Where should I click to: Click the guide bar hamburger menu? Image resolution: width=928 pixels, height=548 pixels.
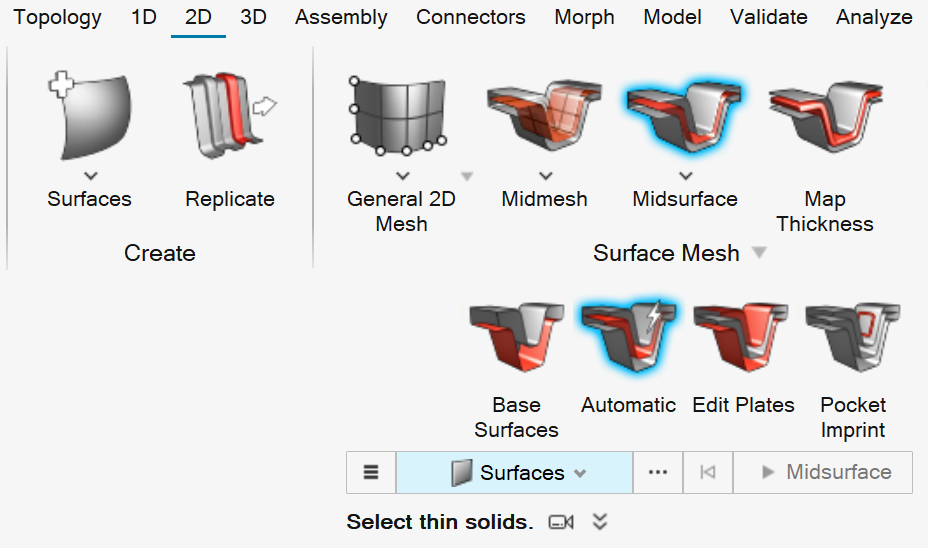tap(371, 473)
